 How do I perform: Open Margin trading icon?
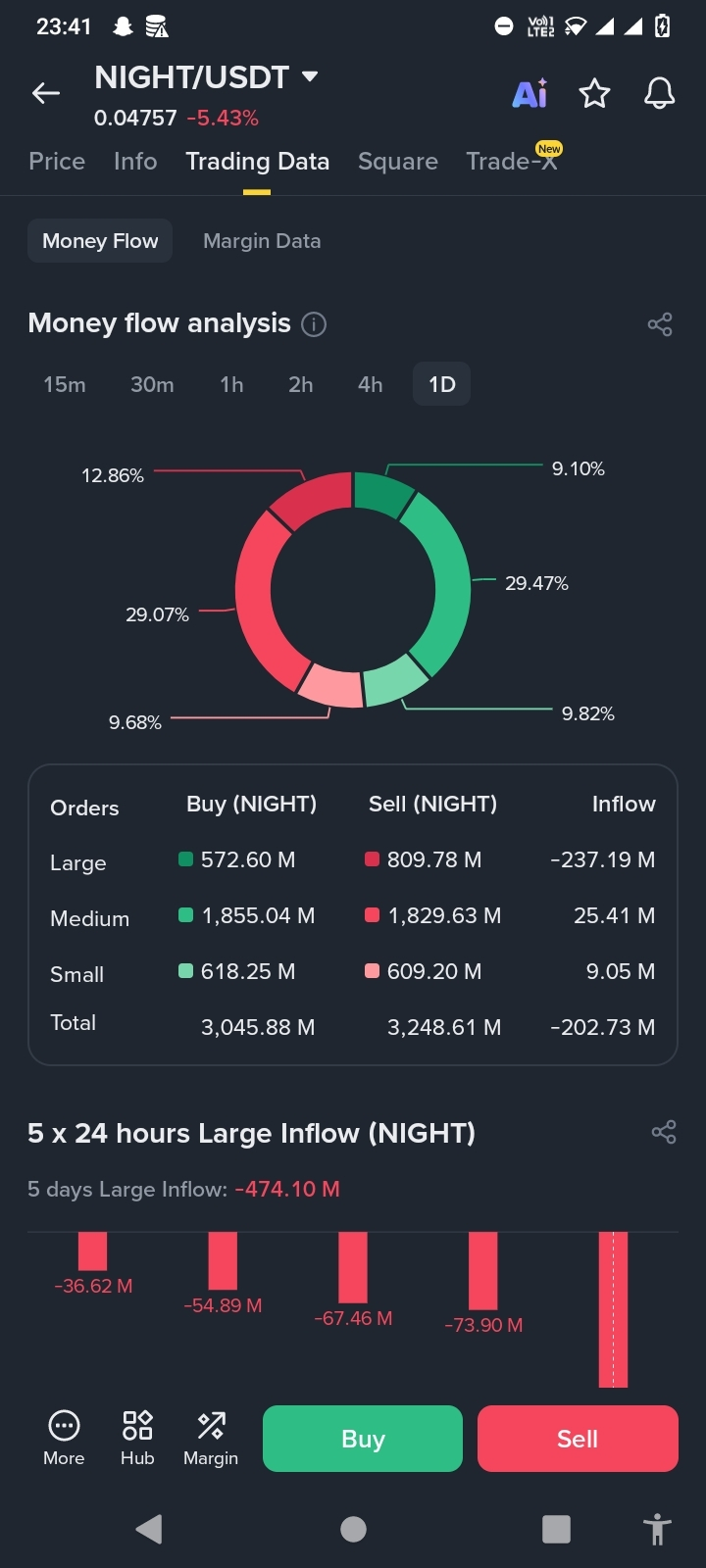[211, 1437]
